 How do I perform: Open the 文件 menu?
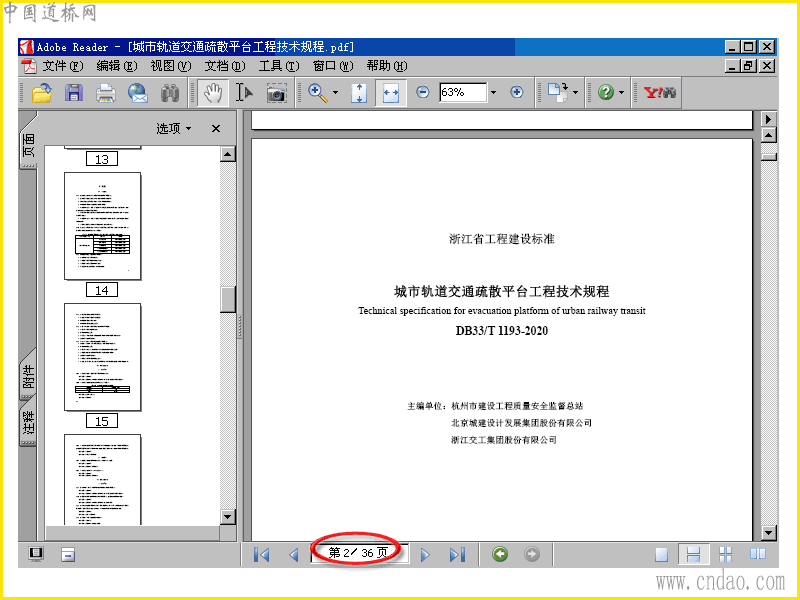(x=62, y=66)
